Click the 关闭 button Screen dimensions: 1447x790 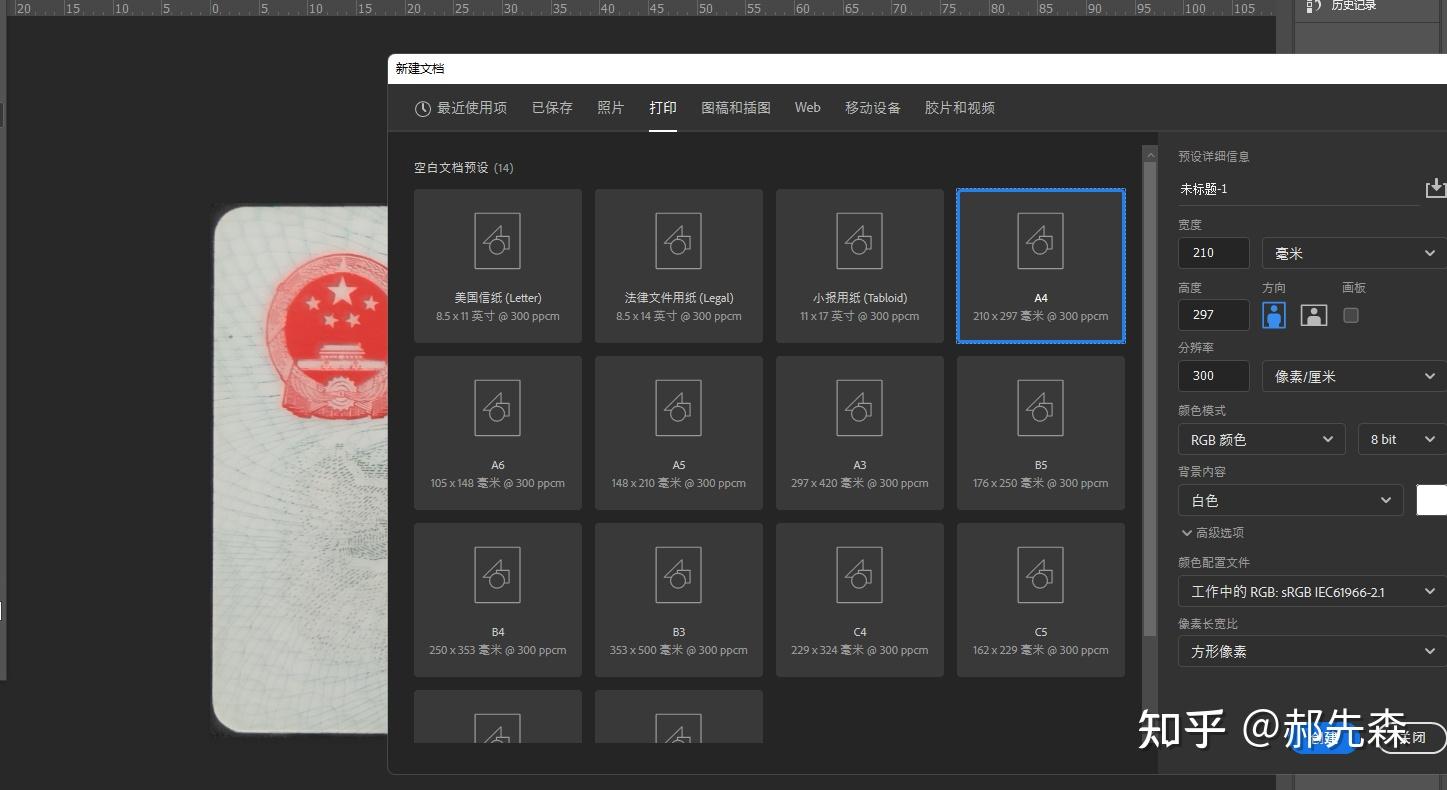click(1410, 737)
